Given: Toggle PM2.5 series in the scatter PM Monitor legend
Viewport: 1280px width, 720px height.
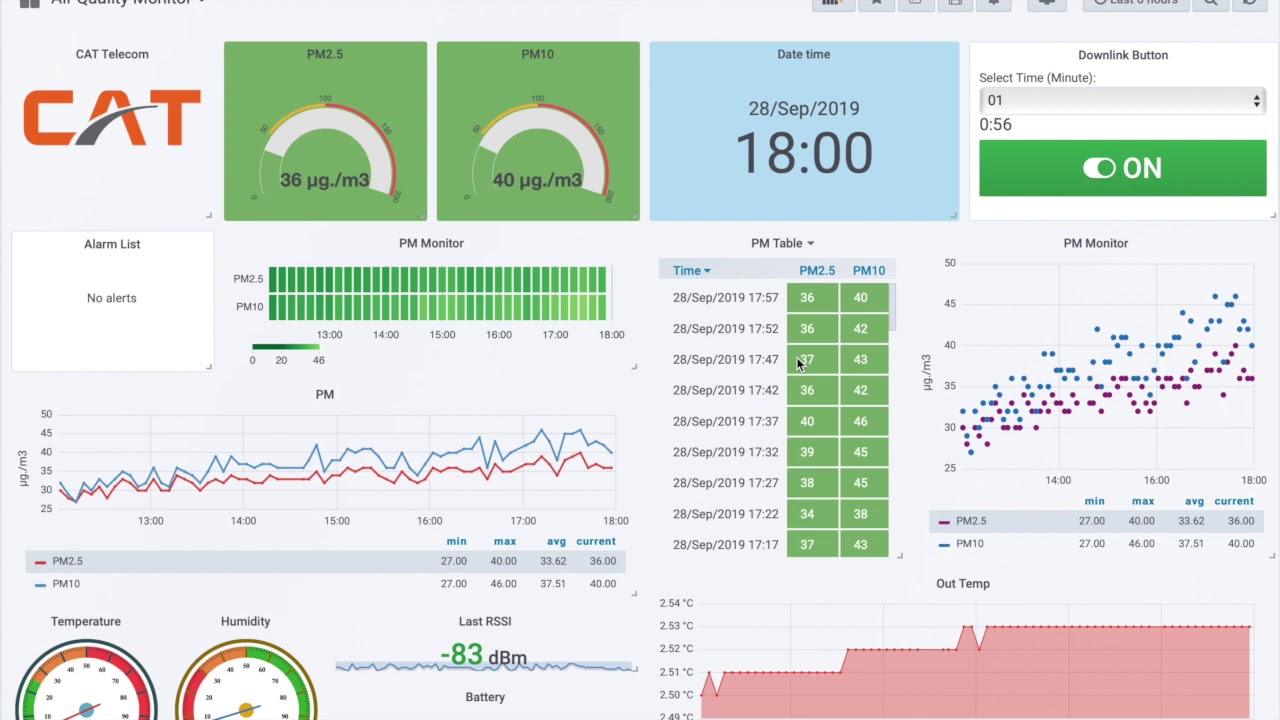Looking at the screenshot, I should click(971, 521).
